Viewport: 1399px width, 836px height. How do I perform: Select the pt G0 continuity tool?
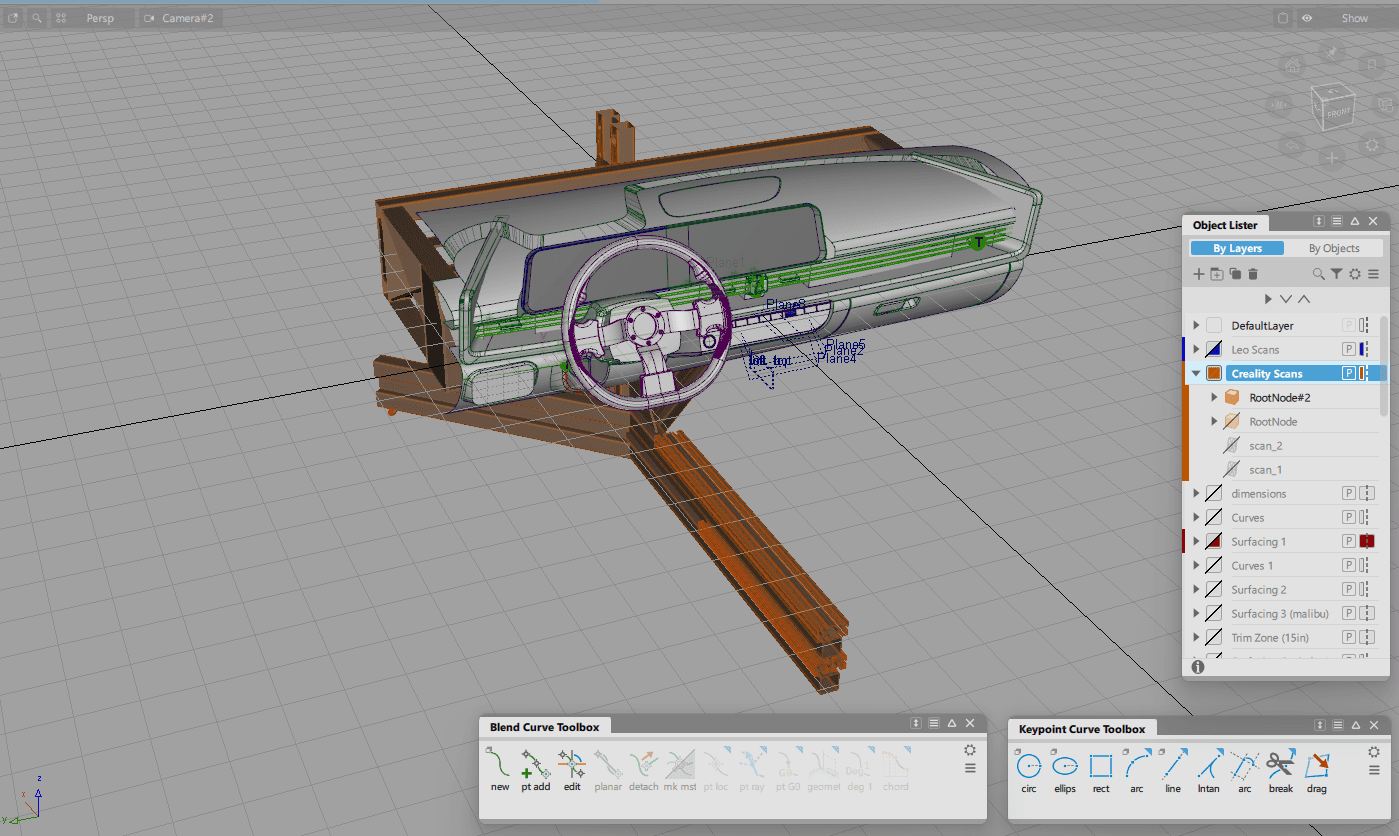788,767
